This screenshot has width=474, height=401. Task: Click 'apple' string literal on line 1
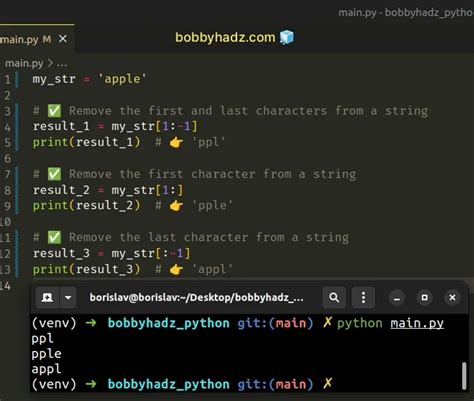[122, 79]
